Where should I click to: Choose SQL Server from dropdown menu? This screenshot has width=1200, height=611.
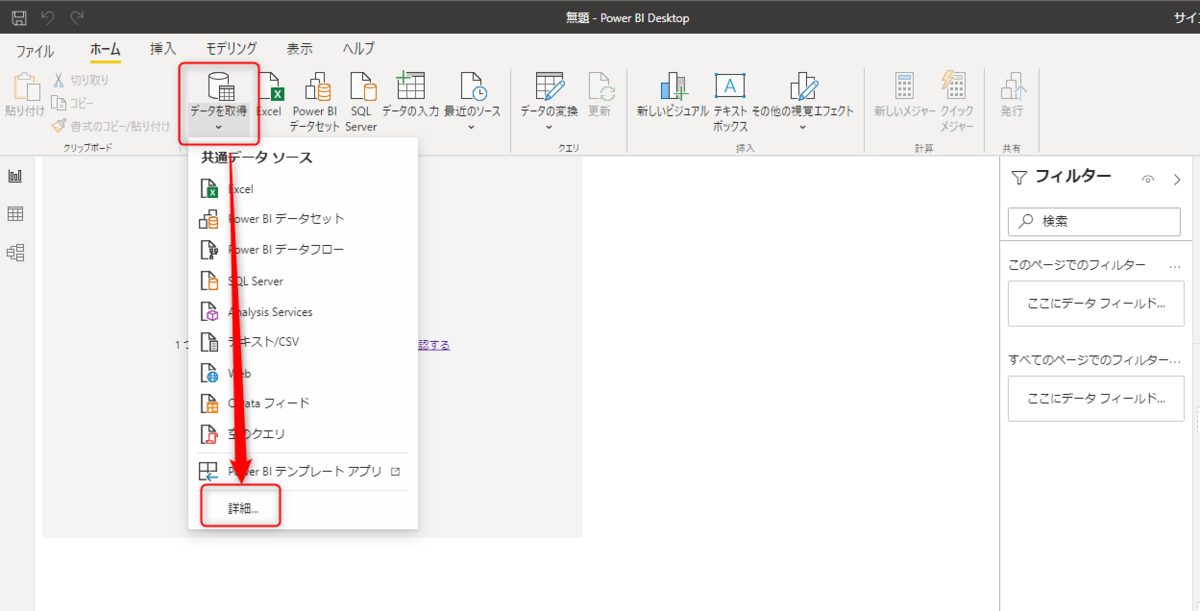[x=303, y=281]
